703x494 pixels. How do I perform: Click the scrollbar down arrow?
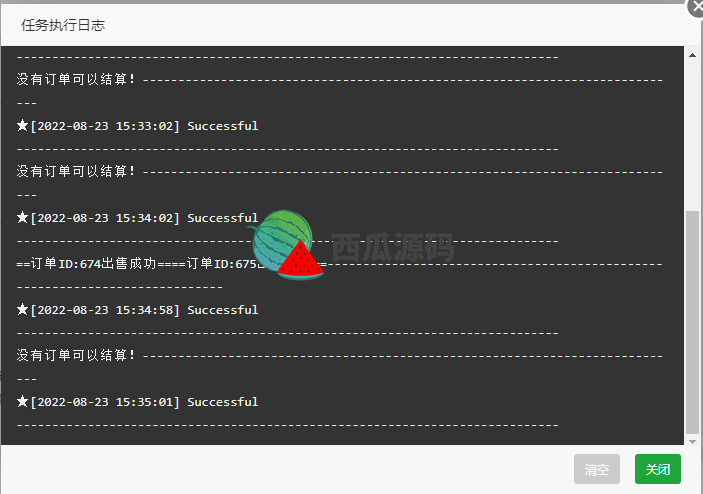coord(692,442)
